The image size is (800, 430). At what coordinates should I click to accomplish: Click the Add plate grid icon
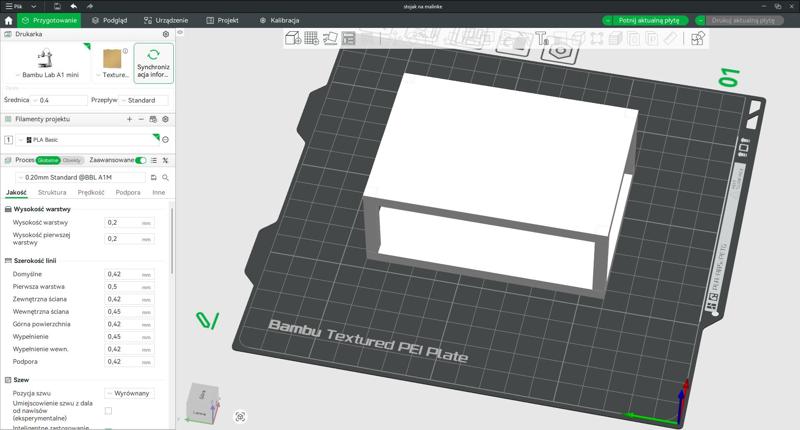[311, 39]
